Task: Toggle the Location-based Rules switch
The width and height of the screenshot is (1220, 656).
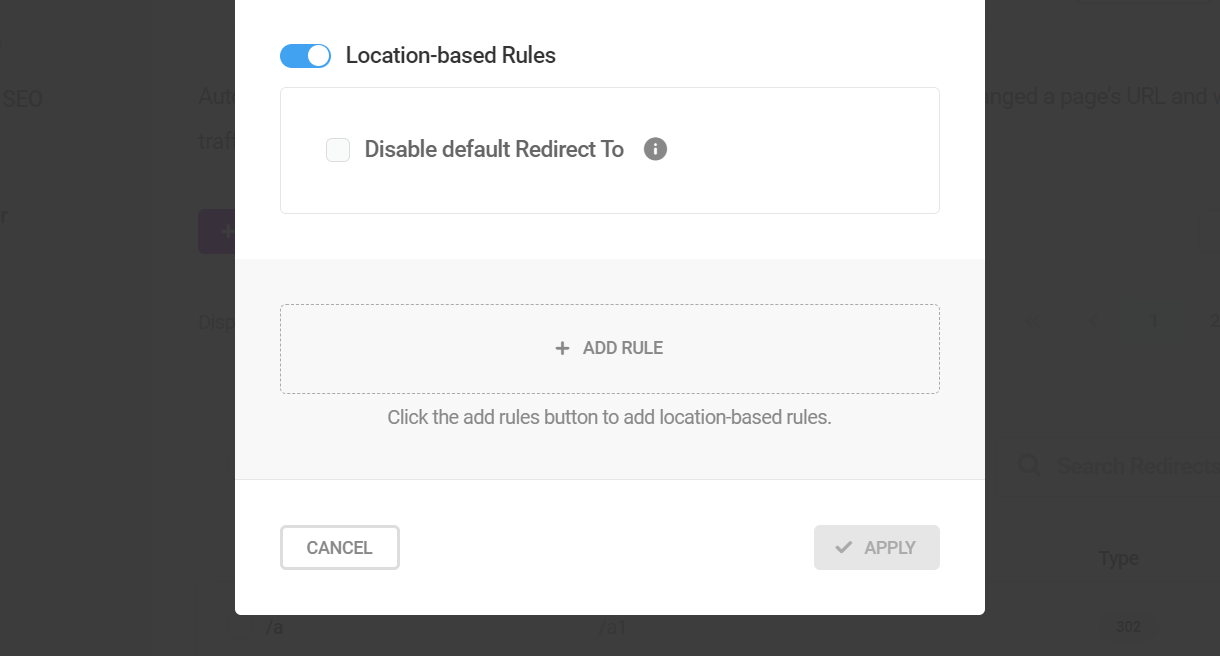Action: [x=305, y=56]
